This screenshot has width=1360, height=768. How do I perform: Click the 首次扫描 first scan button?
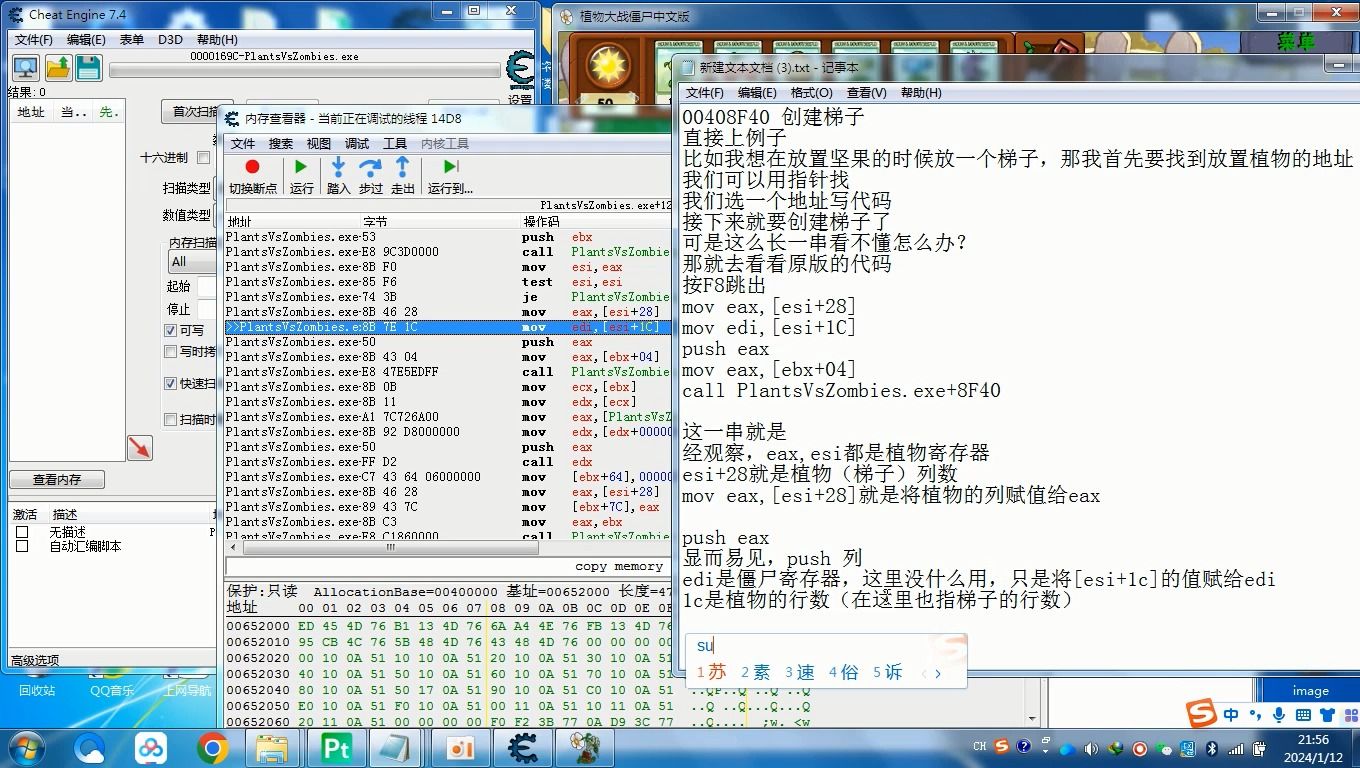(192, 111)
